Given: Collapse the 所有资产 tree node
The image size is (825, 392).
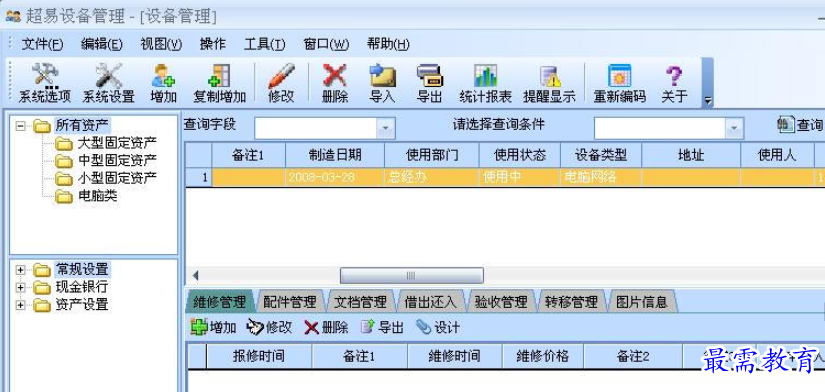Looking at the screenshot, I should [21, 126].
